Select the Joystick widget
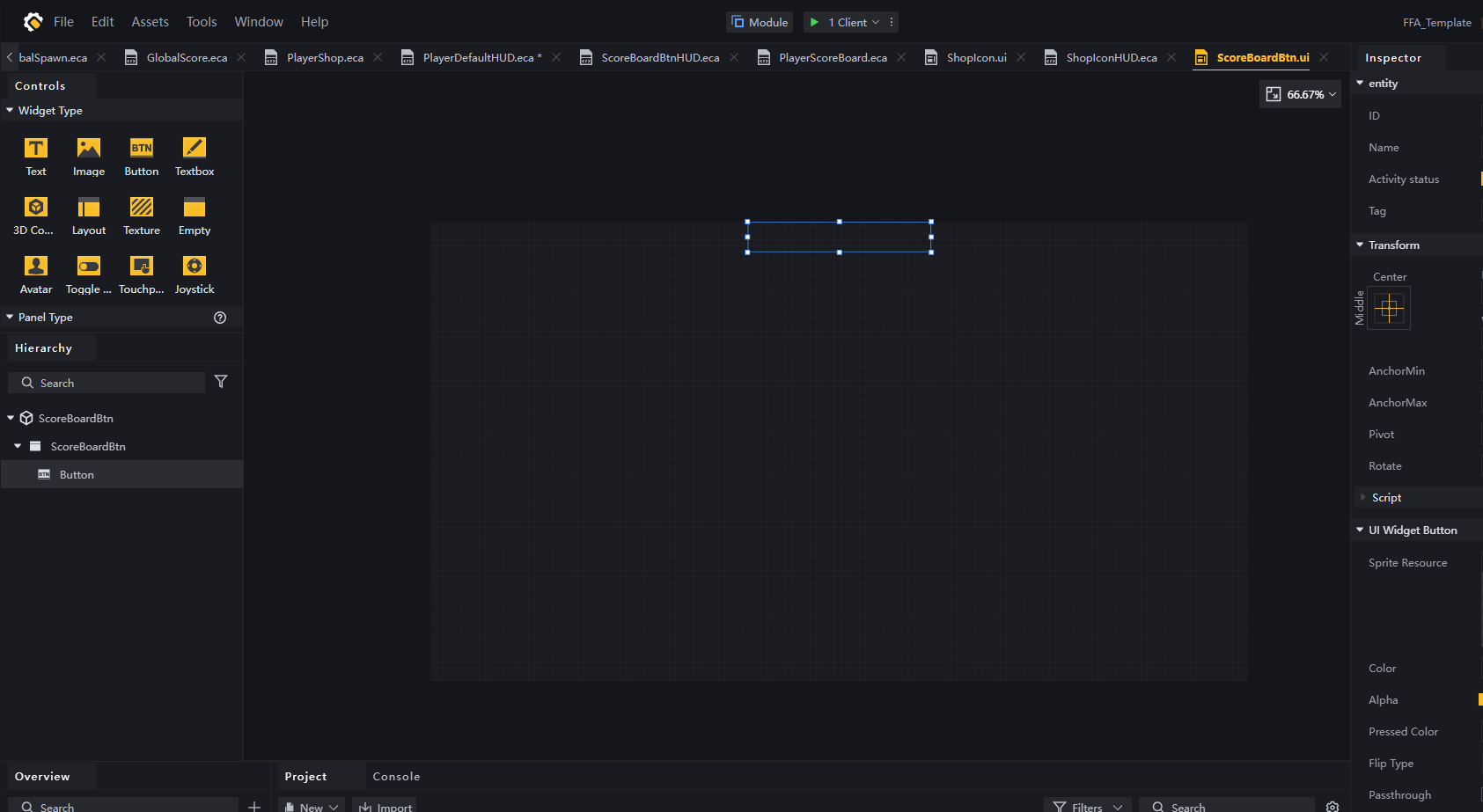This screenshot has width=1483, height=812. tap(195, 274)
